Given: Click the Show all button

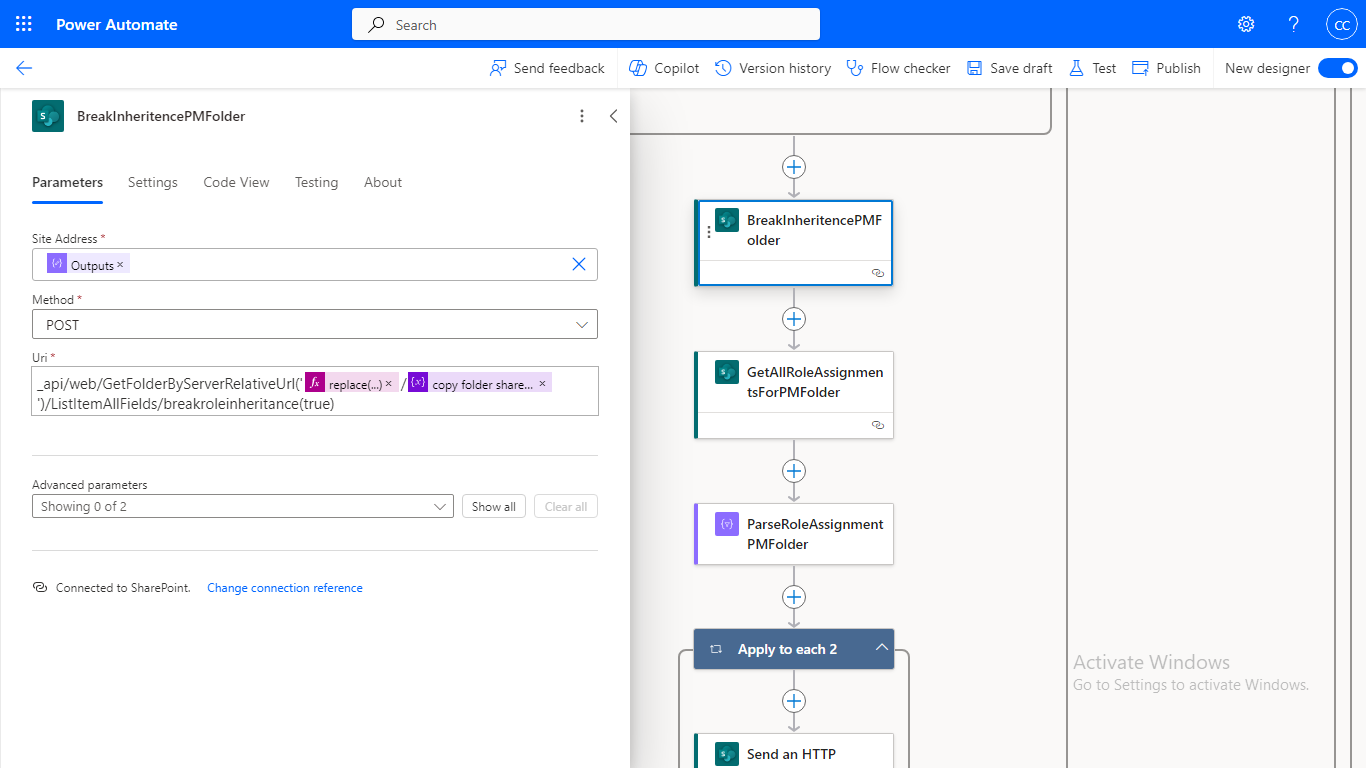Looking at the screenshot, I should pyautogui.click(x=494, y=506).
